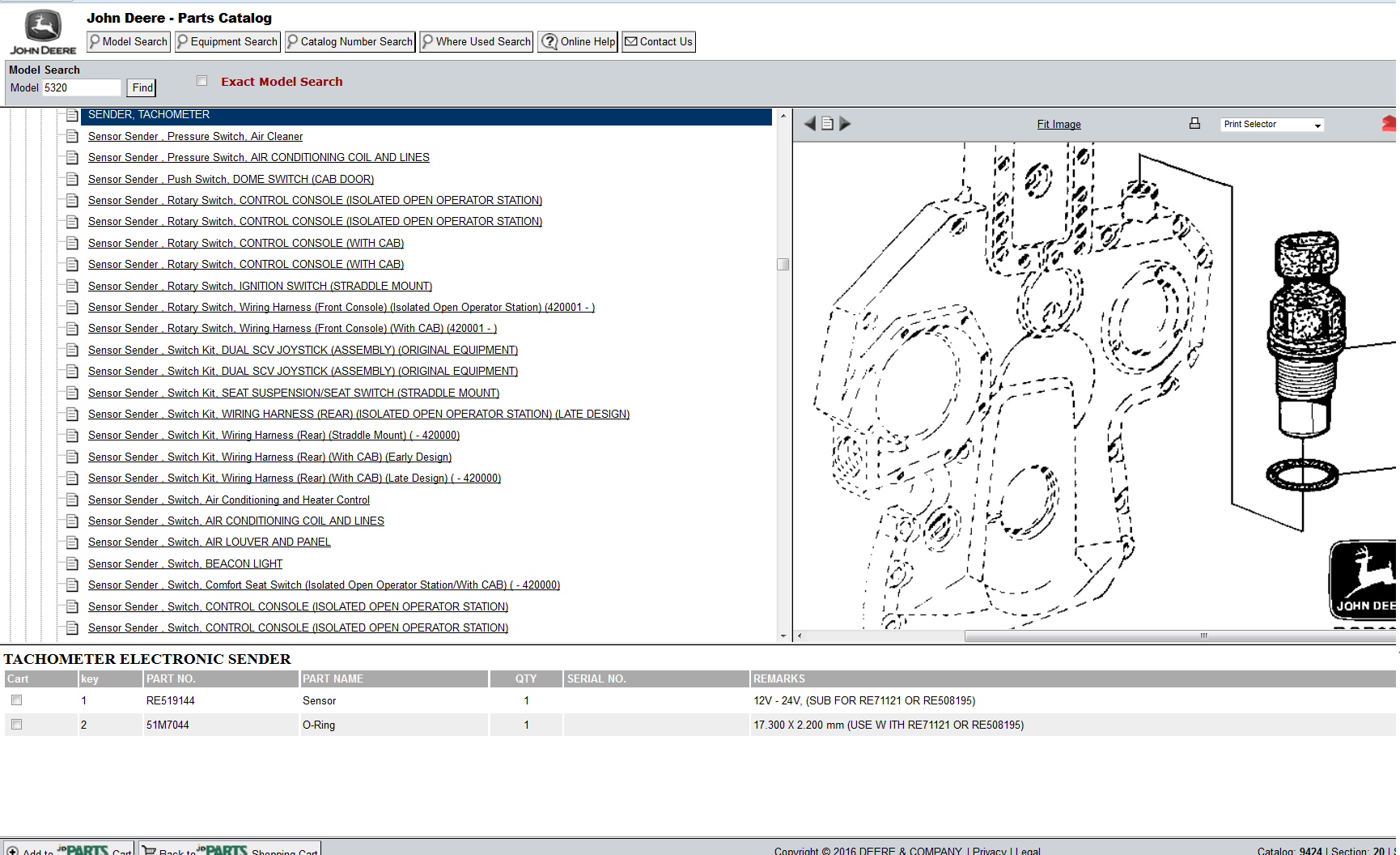Open the Online Help page
1400x855 pixels.
click(578, 42)
